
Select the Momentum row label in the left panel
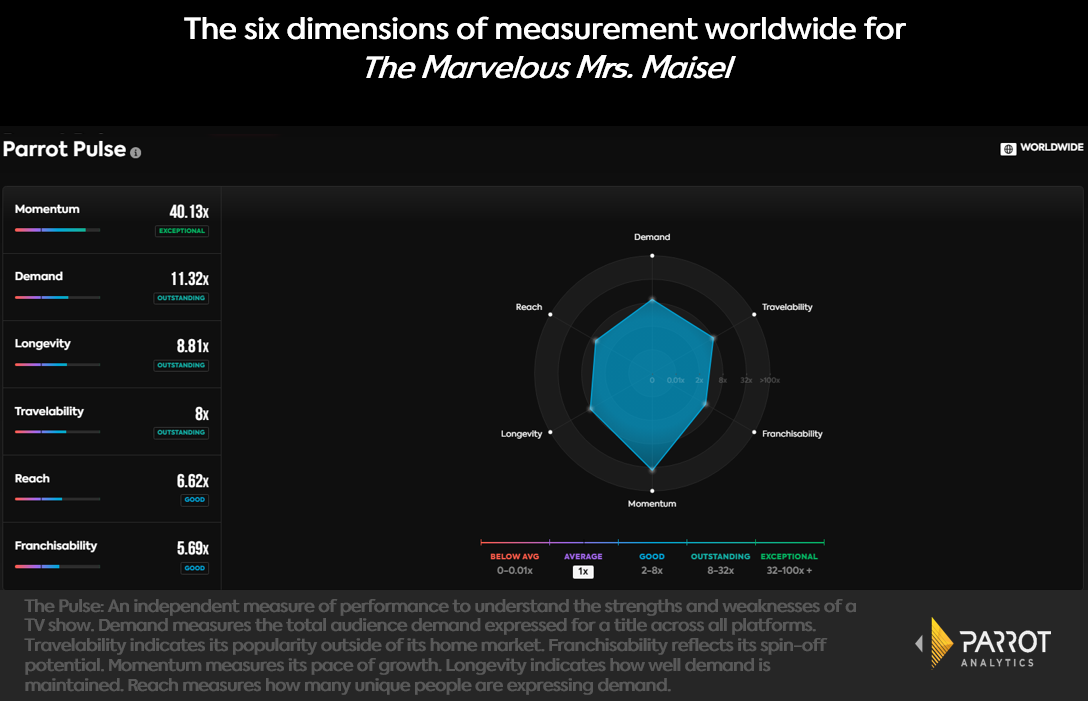(47, 209)
